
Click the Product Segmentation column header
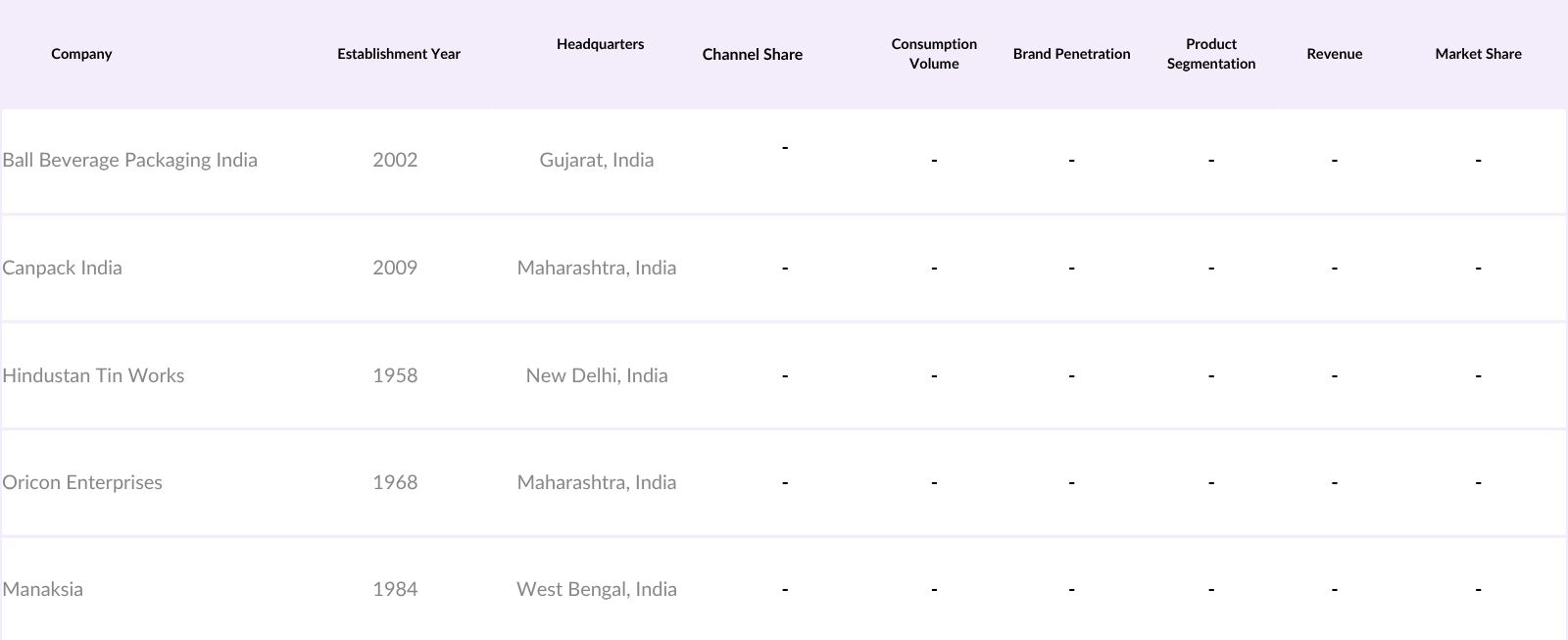1210,54
